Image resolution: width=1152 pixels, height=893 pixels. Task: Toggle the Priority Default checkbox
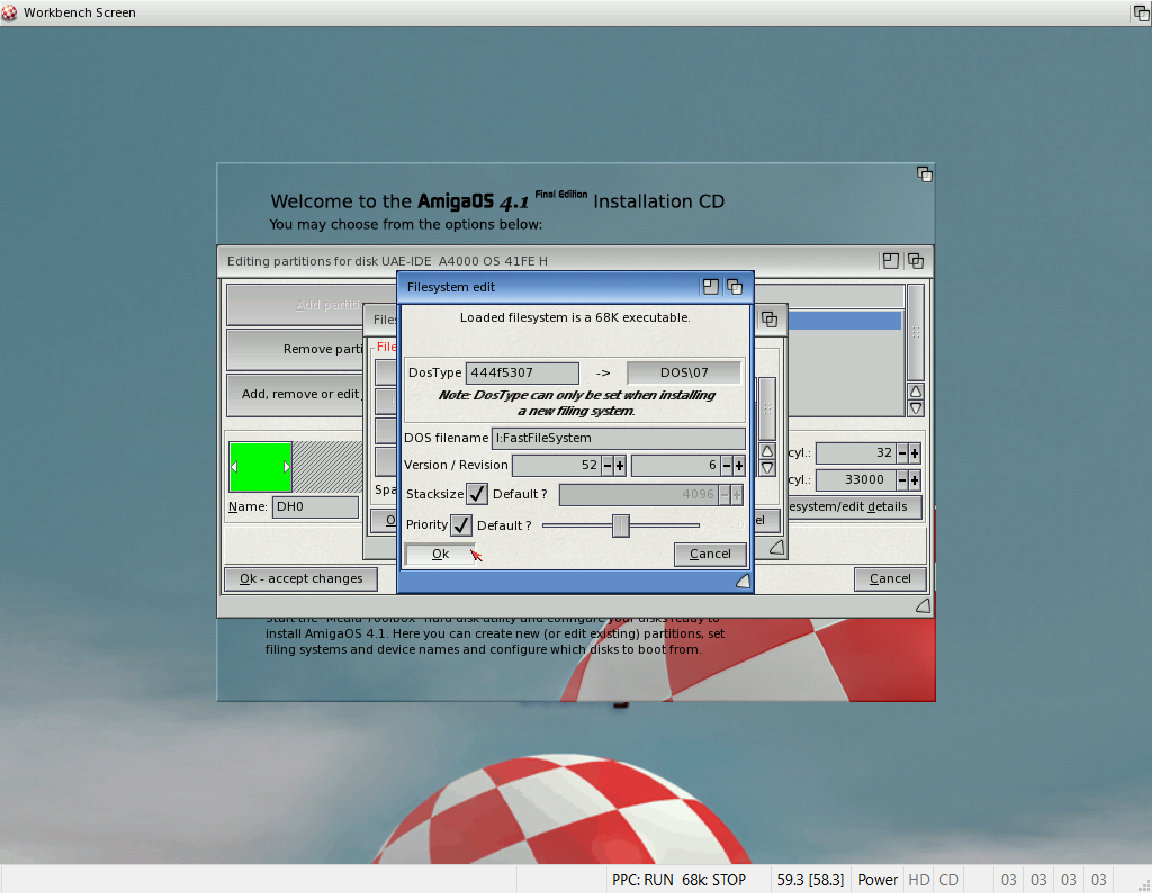coord(461,526)
